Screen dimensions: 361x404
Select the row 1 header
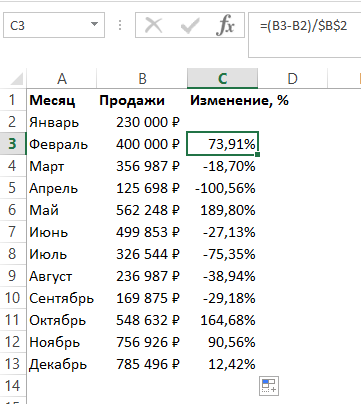pyautogui.click(x=13, y=100)
